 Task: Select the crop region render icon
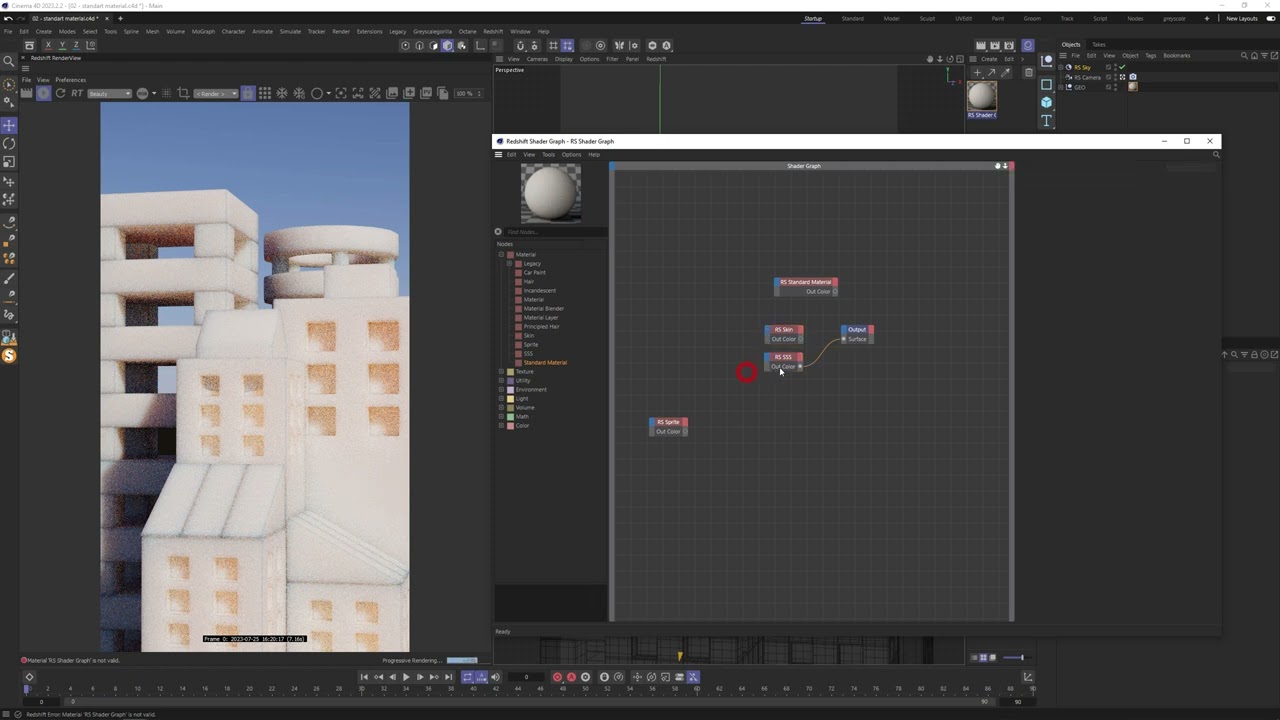coord(183,93)
